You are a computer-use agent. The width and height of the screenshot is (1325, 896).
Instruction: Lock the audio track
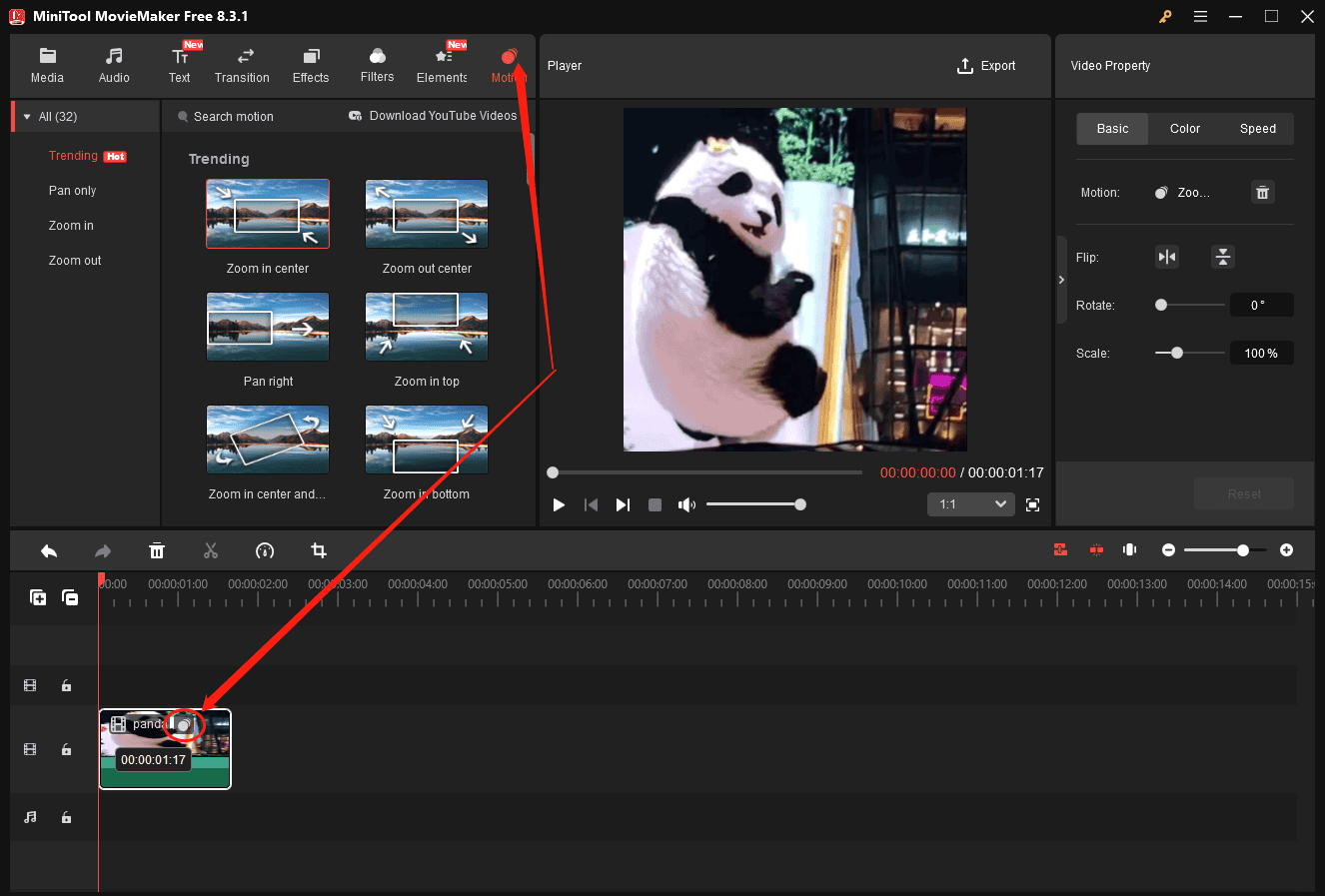66,817
